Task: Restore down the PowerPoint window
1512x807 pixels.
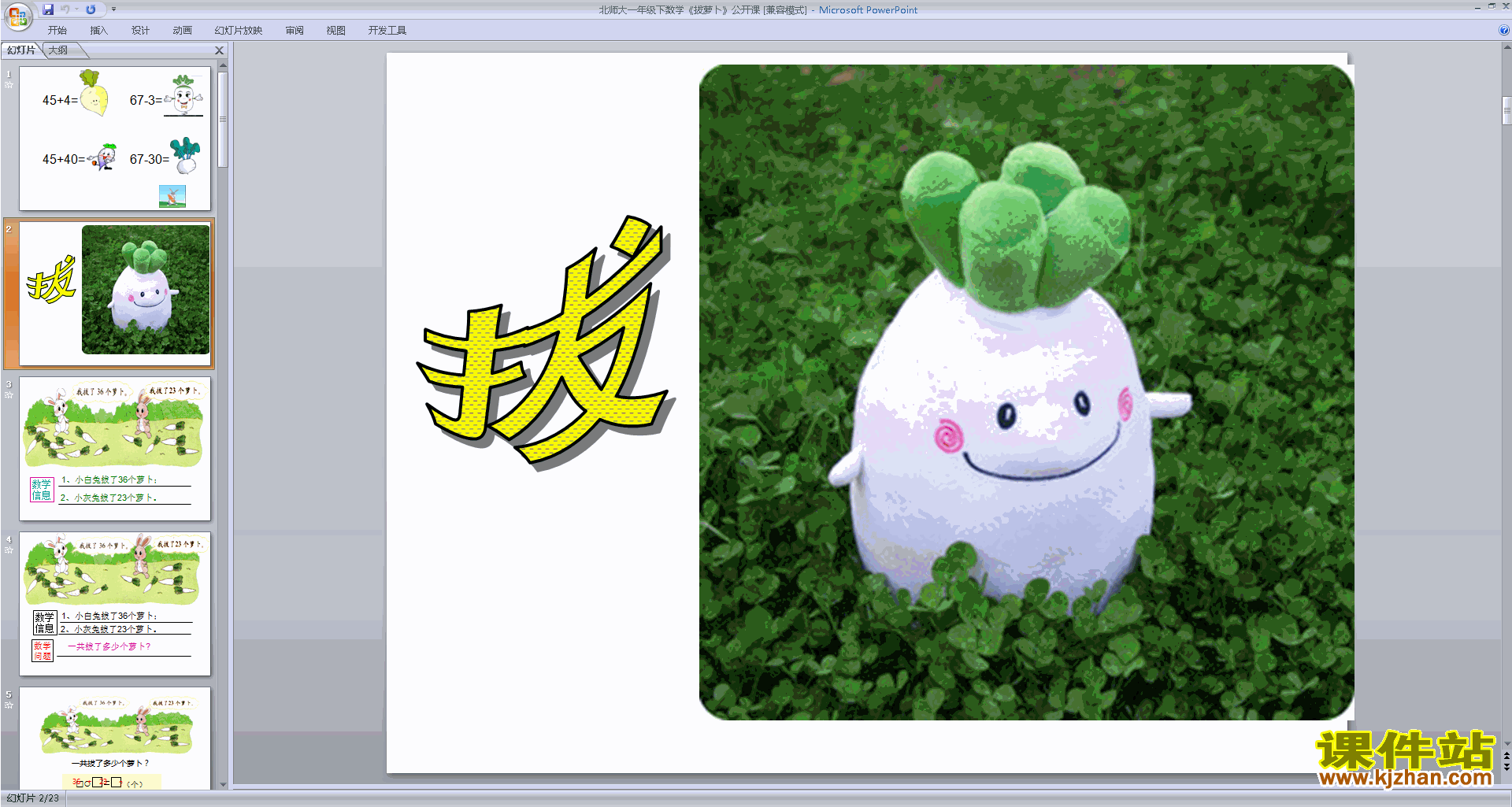Action: 1492,6
